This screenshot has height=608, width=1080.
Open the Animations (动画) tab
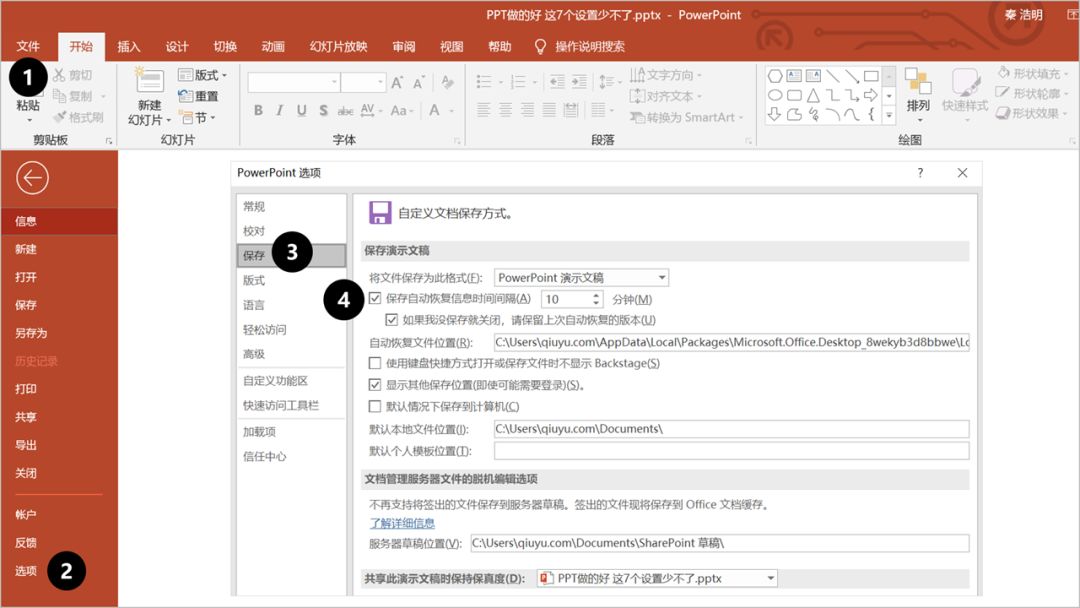tap(273, 47)
